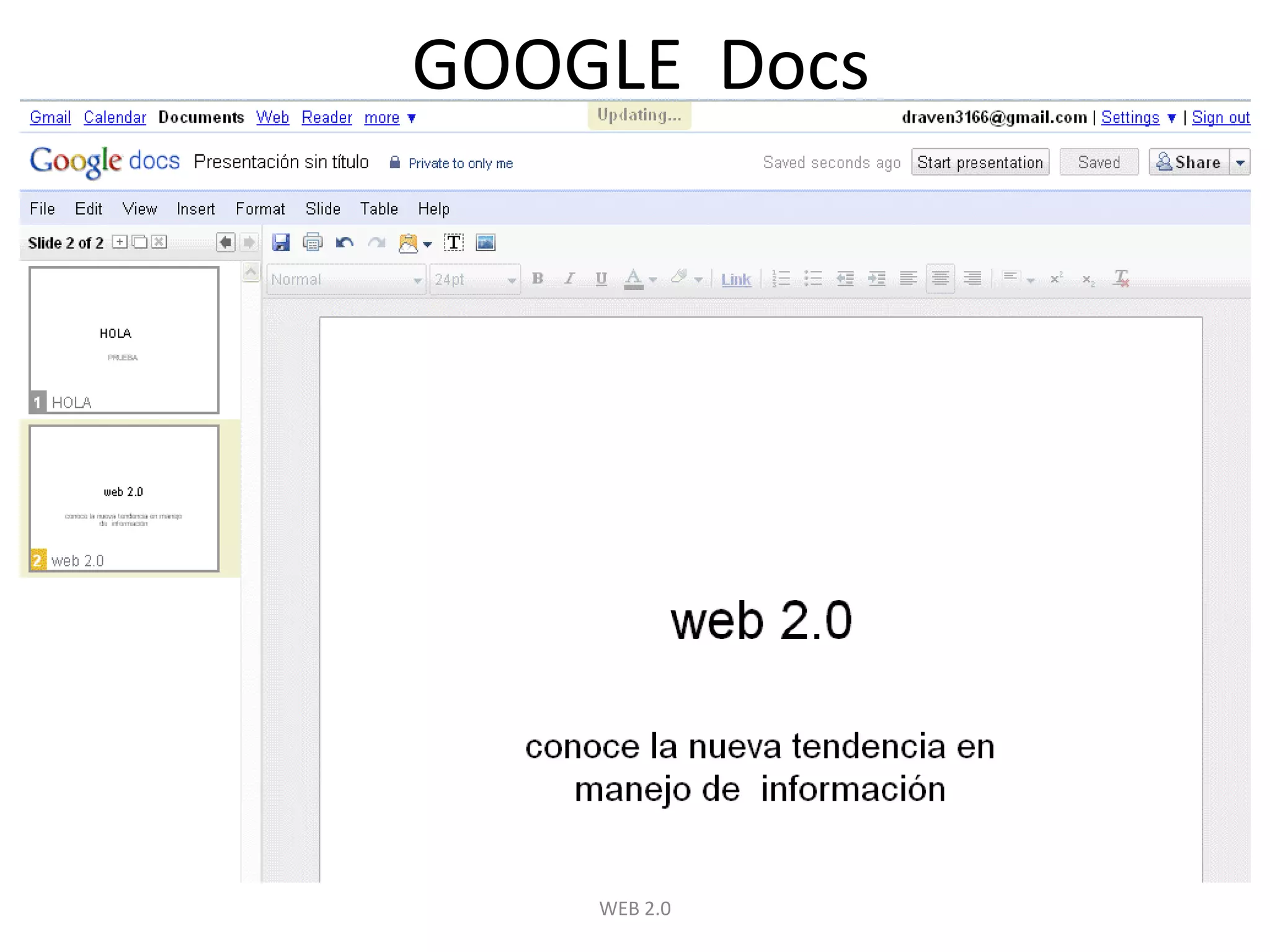Insert a numbered list
Screen dimensions: 1270x952
click(781, 279)
